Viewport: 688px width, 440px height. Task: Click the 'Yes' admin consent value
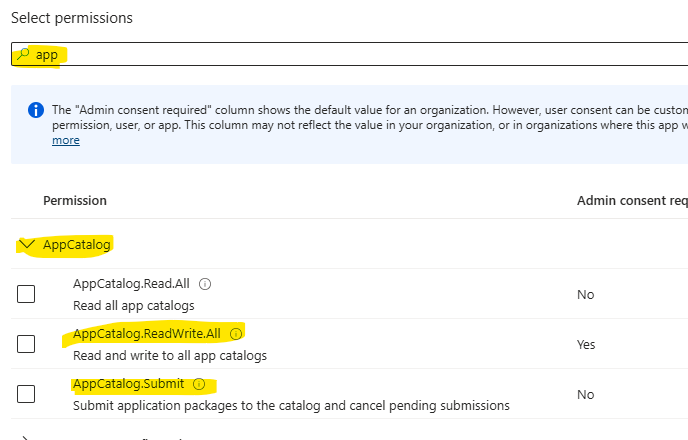click(586, 344)
